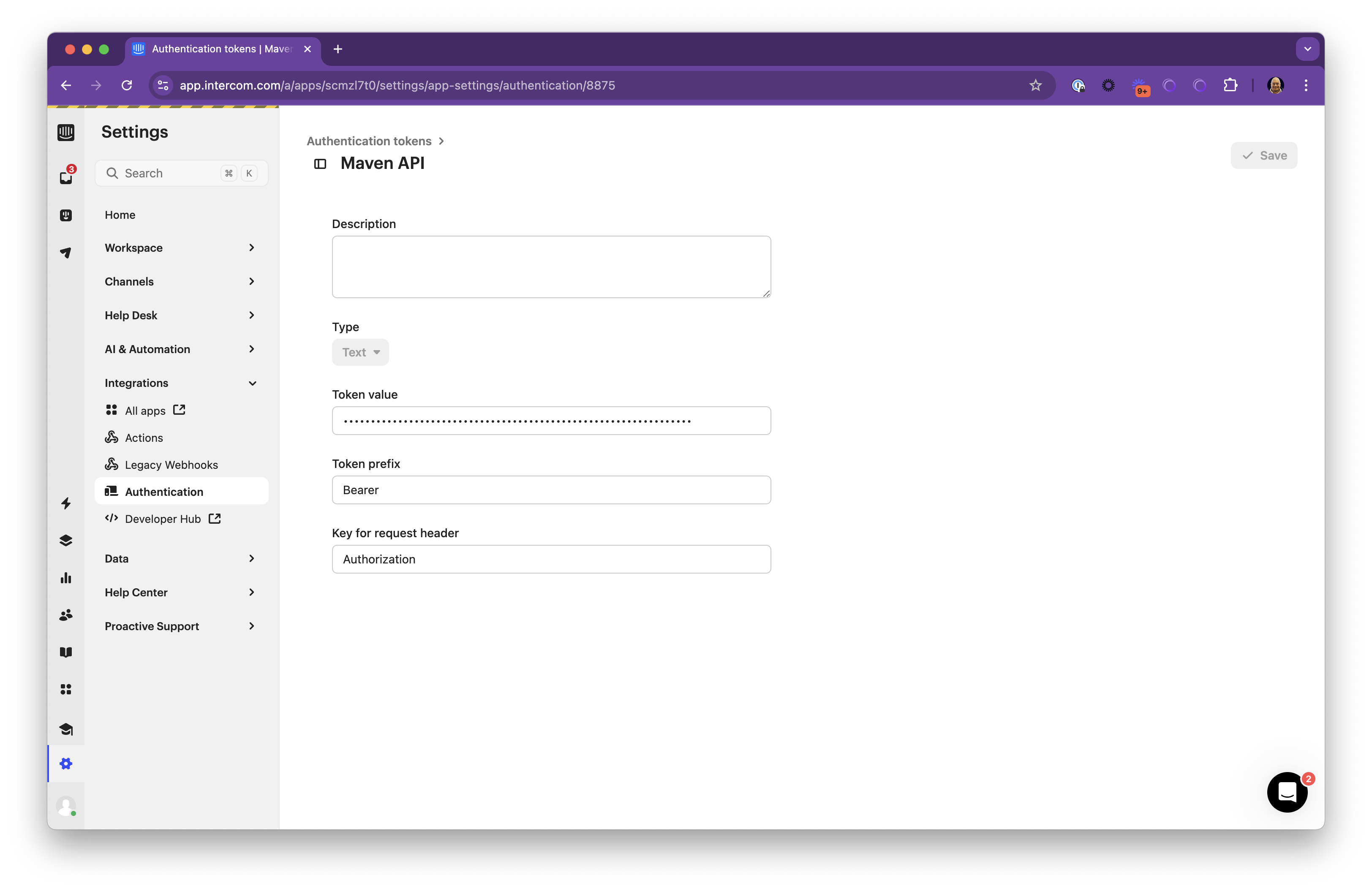Image resolution: width=1372 pixels, height=892 pixels.
Task: Open the Developer Hub external link
Action: 163,519
